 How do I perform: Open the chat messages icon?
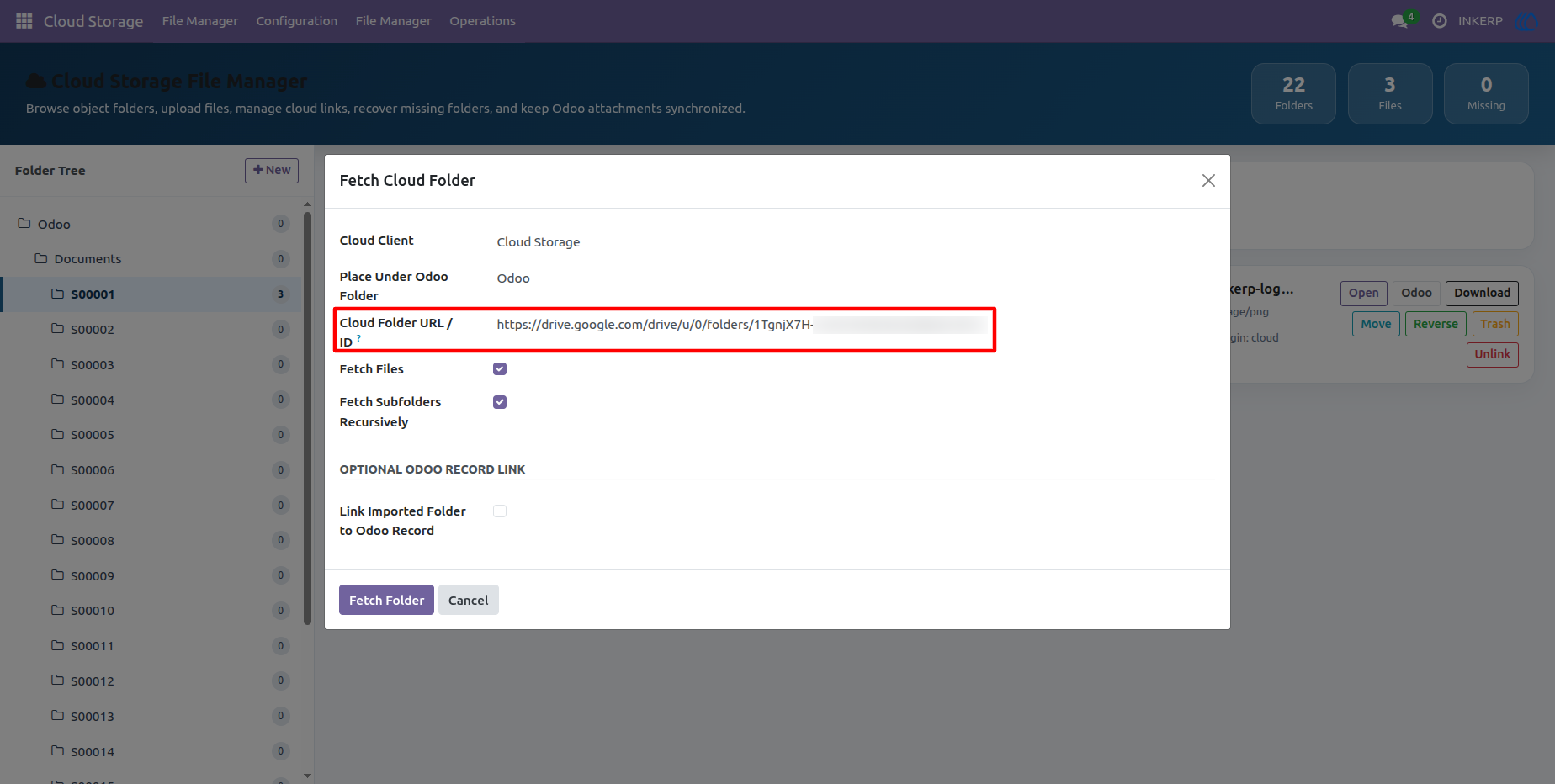1400,21
